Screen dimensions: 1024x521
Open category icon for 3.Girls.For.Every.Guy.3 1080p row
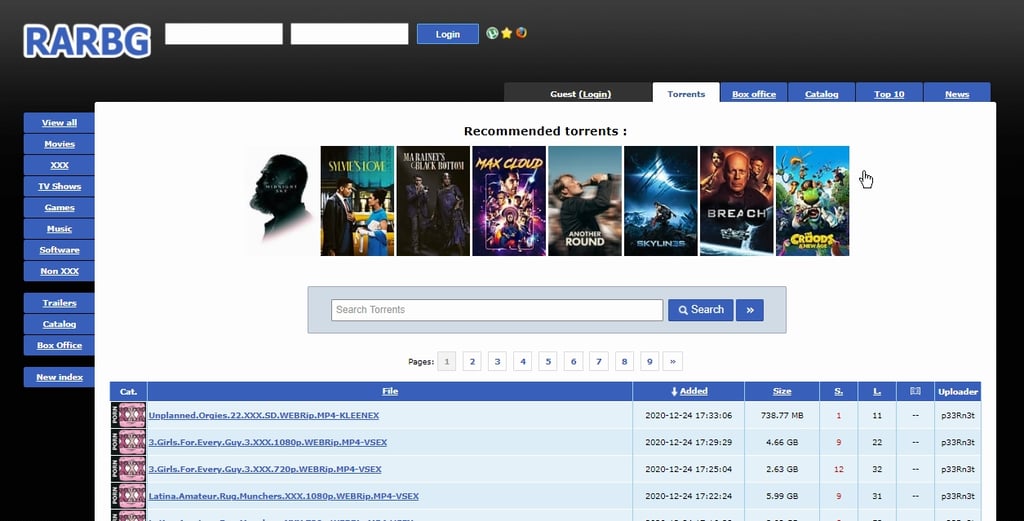click(128, 442)
